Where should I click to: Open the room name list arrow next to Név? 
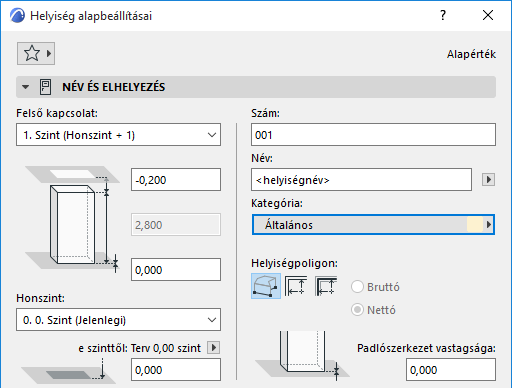pyautogui.click(x=488, y=180)
